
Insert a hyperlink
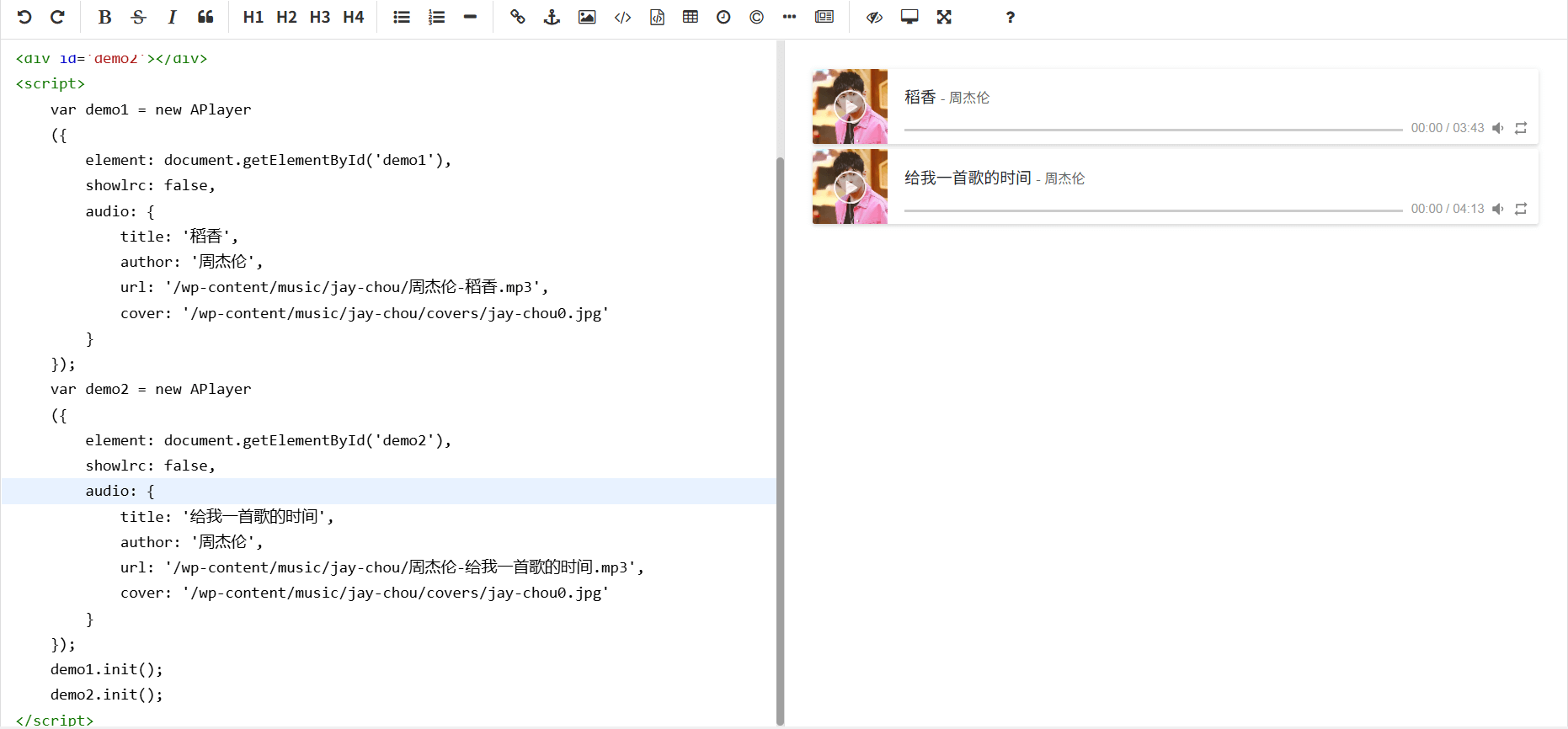tap(518, 17)
